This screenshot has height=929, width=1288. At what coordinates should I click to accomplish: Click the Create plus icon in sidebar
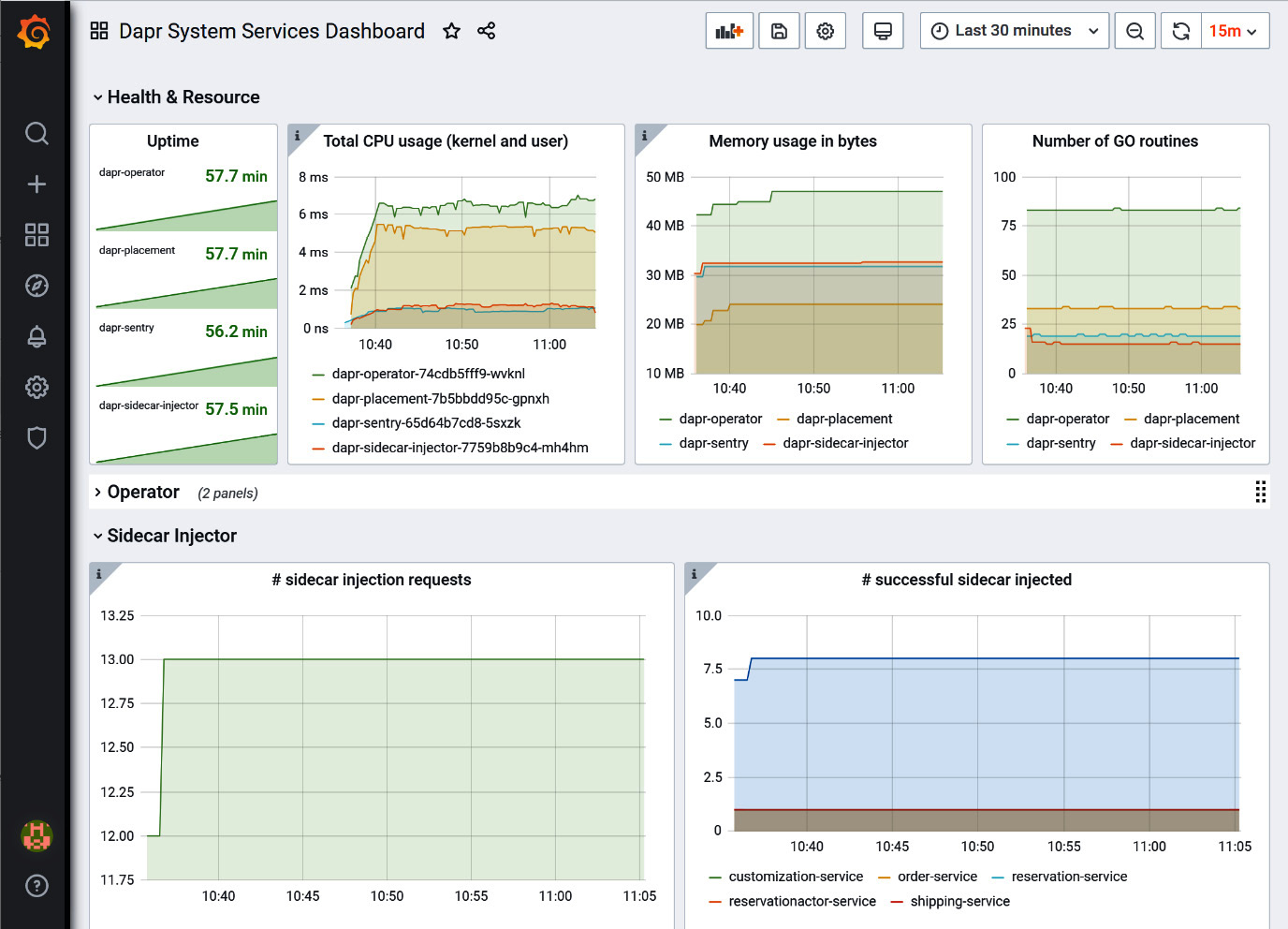37,184
